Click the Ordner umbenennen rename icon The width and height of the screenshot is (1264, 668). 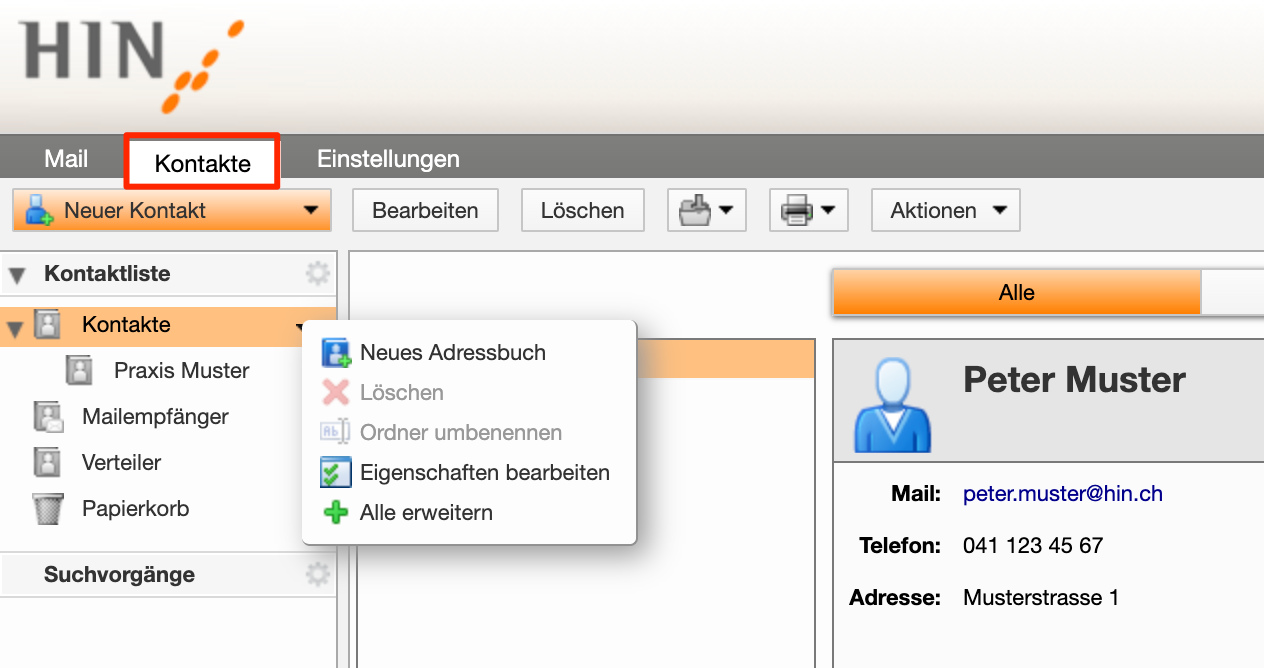[x=335, y=433]
